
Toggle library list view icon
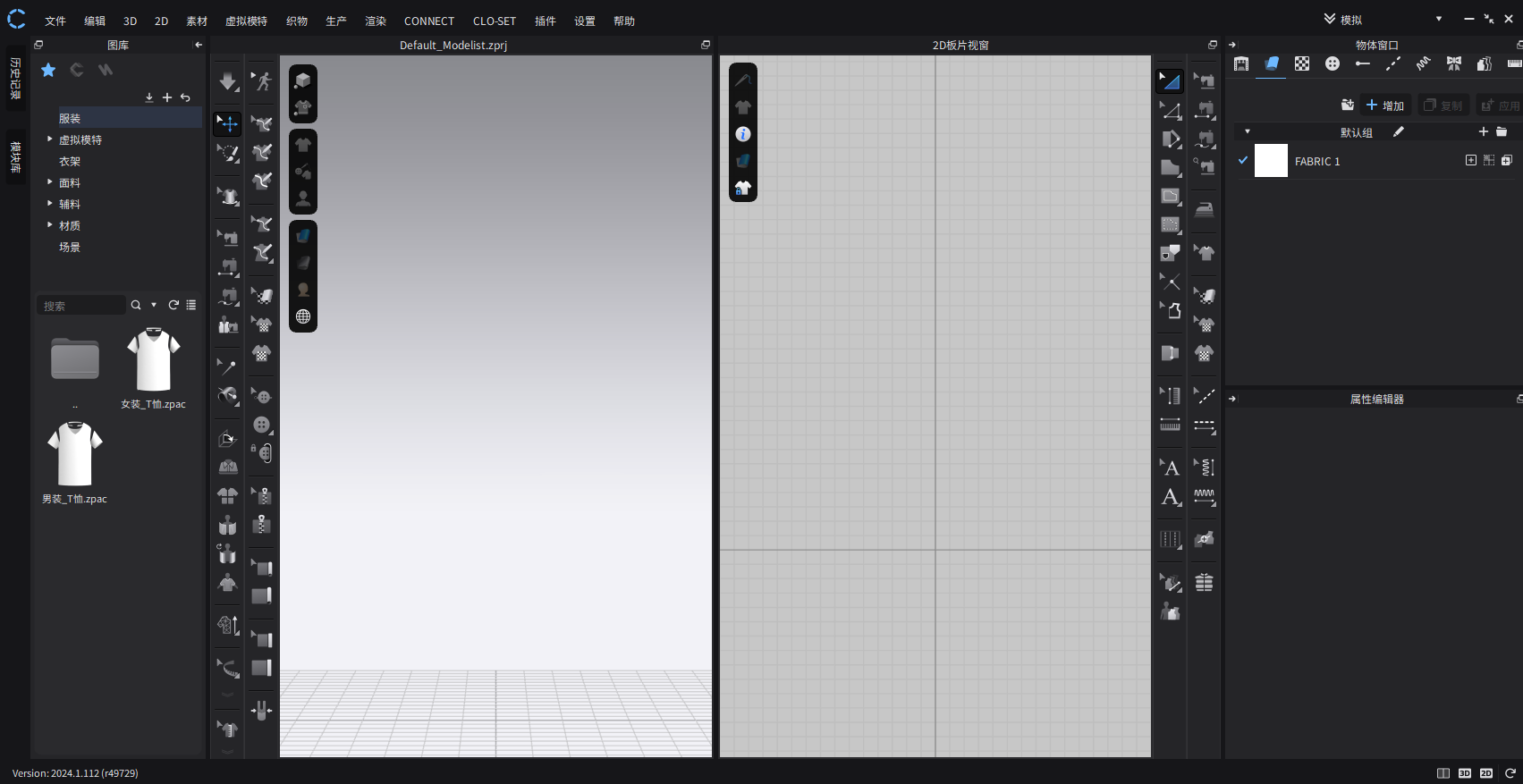(191, 305)
